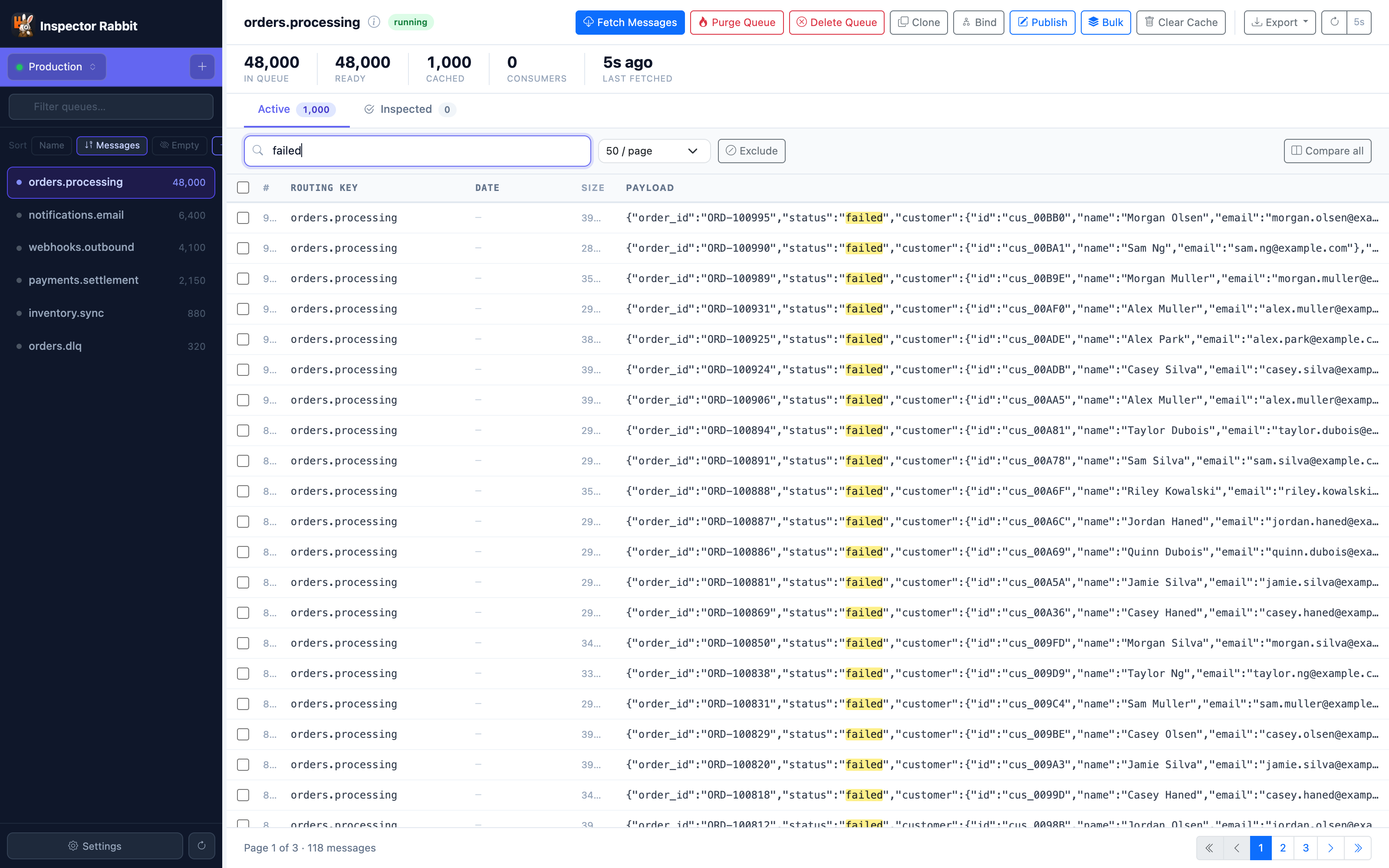Go to page 3
Screen dimensions: 1389x868
tap(1306, 848)
